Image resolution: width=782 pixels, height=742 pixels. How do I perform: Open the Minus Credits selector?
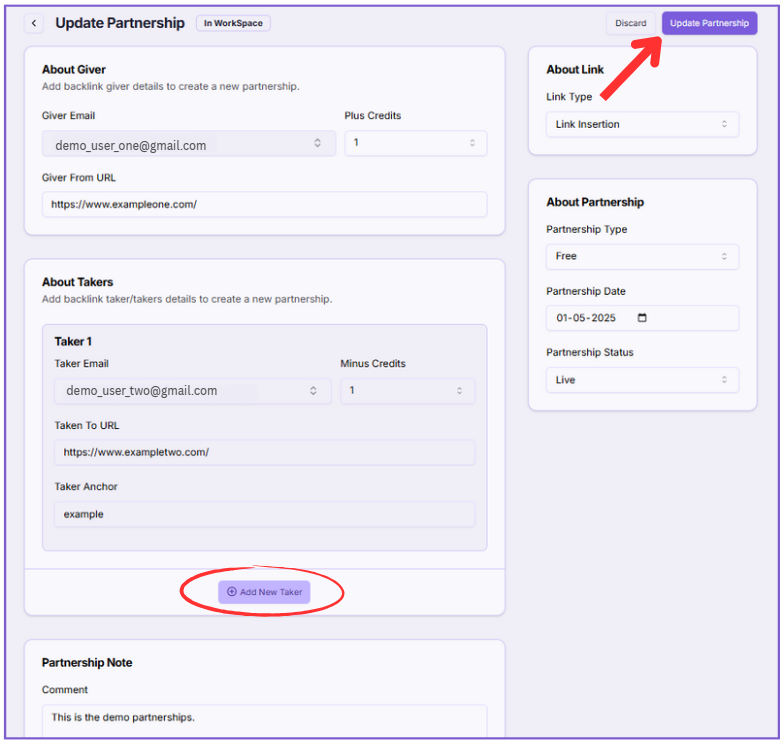point(407,391)
